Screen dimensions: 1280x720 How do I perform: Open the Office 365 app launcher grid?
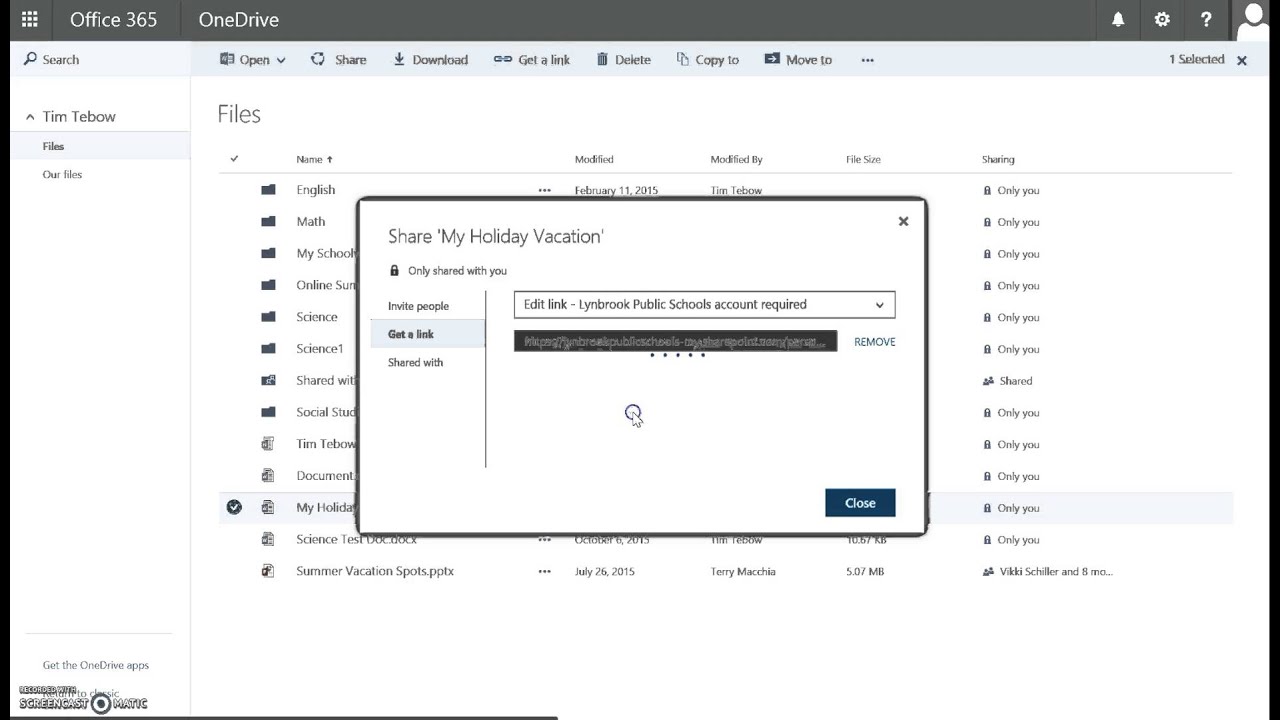pyautogui.click(x=29, y=19)
